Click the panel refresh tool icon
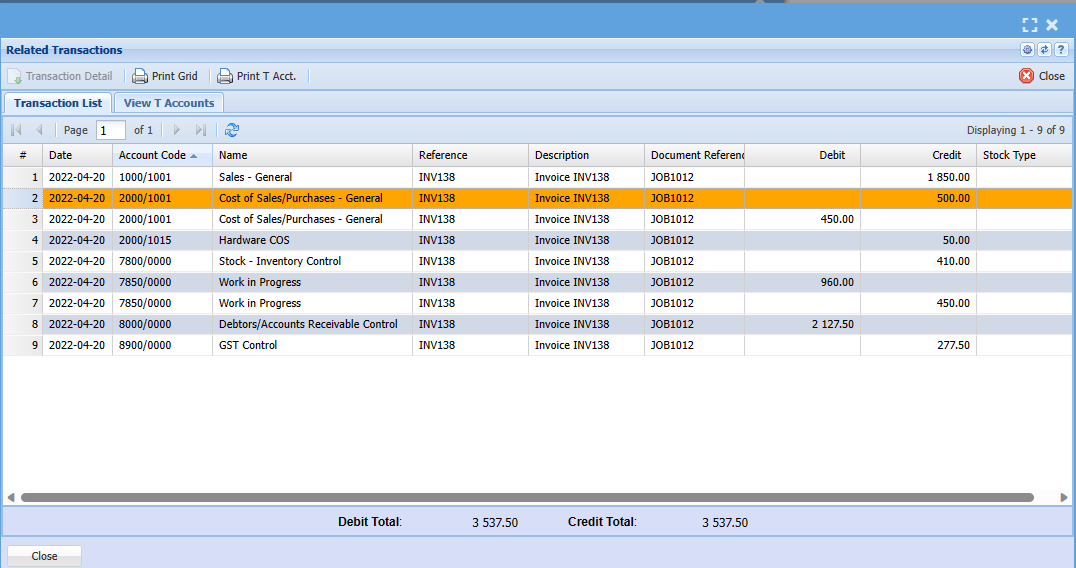 click(1044, 50)
